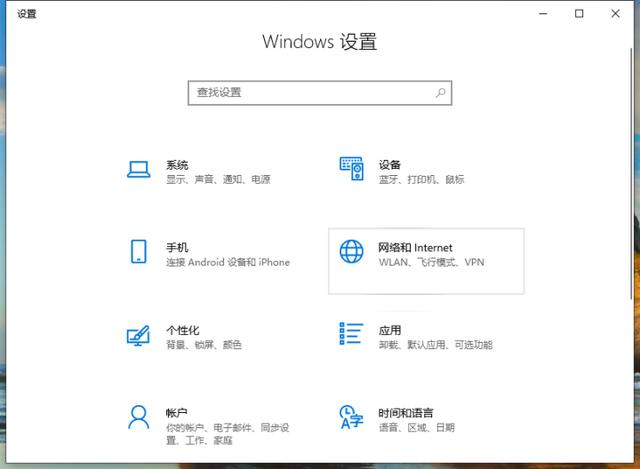Open 帐户 settings title
The height and width of the screenshot is (469, 640).
(177, 412)
